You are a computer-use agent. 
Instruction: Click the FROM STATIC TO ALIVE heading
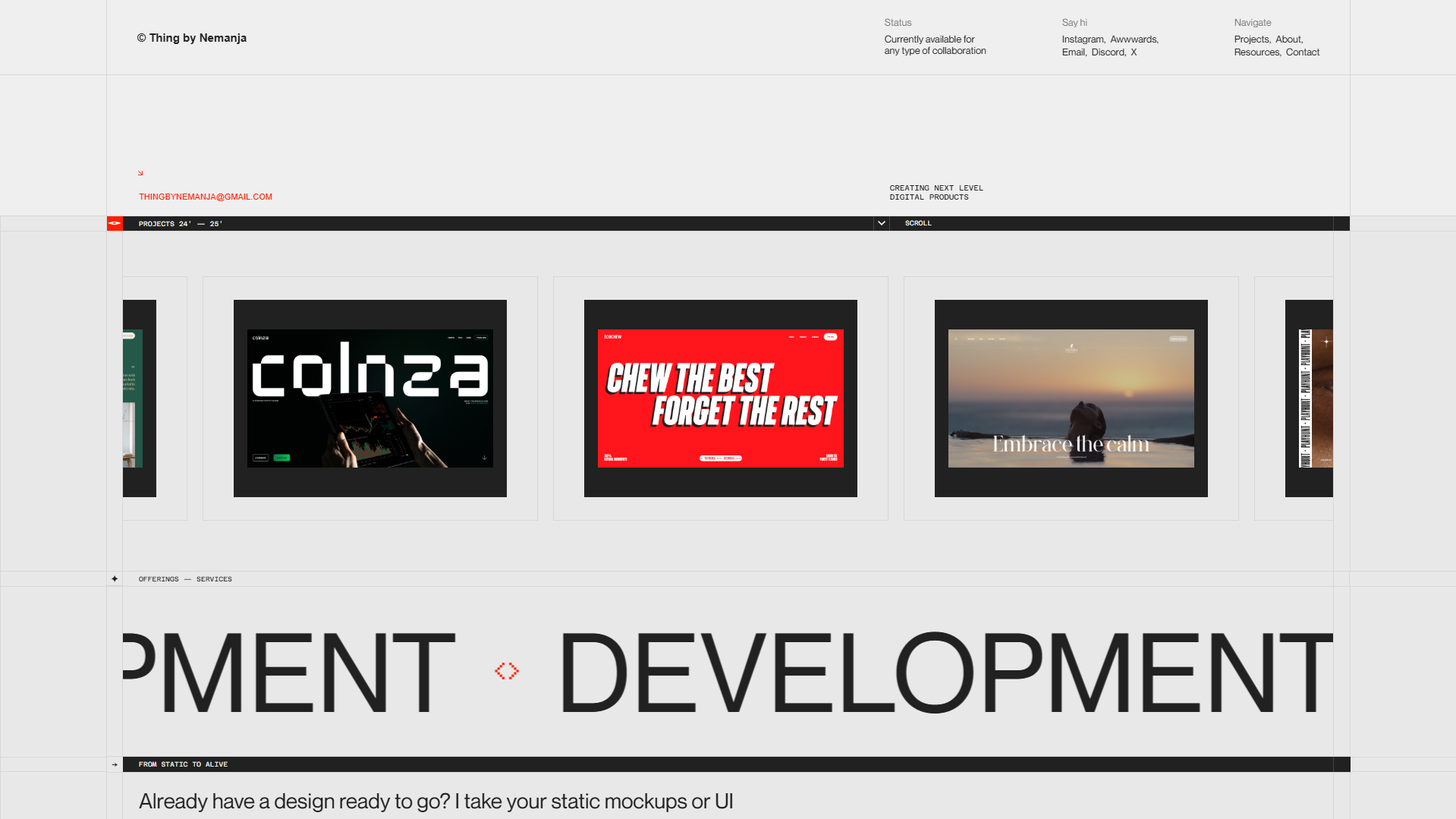coord(183,764)
